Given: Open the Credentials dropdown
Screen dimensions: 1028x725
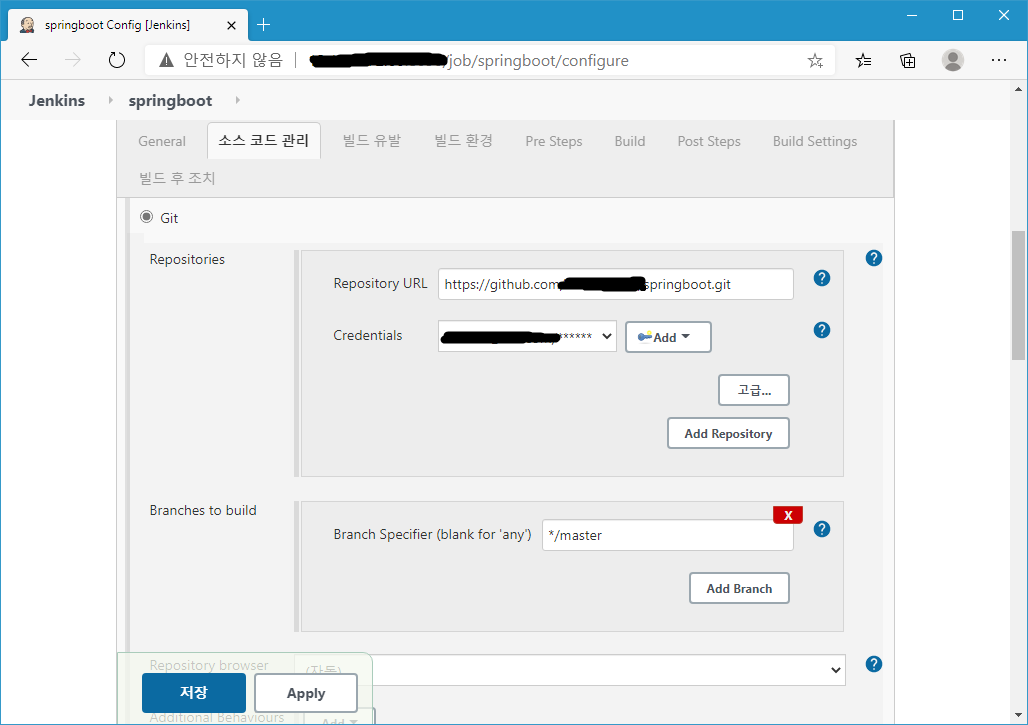Looking at the screenshot, I should [x=527, y=336].
